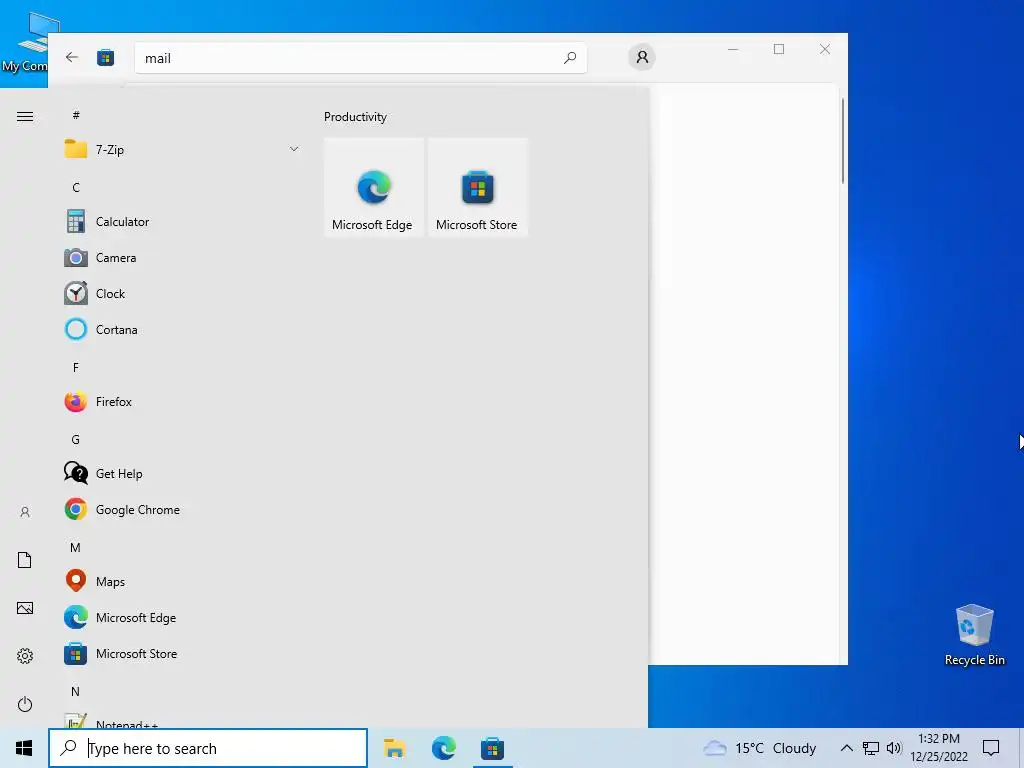Open user account options in Start sidebar
The width and height of the screenshot is (1024, 768).
[x=25, y=512]
